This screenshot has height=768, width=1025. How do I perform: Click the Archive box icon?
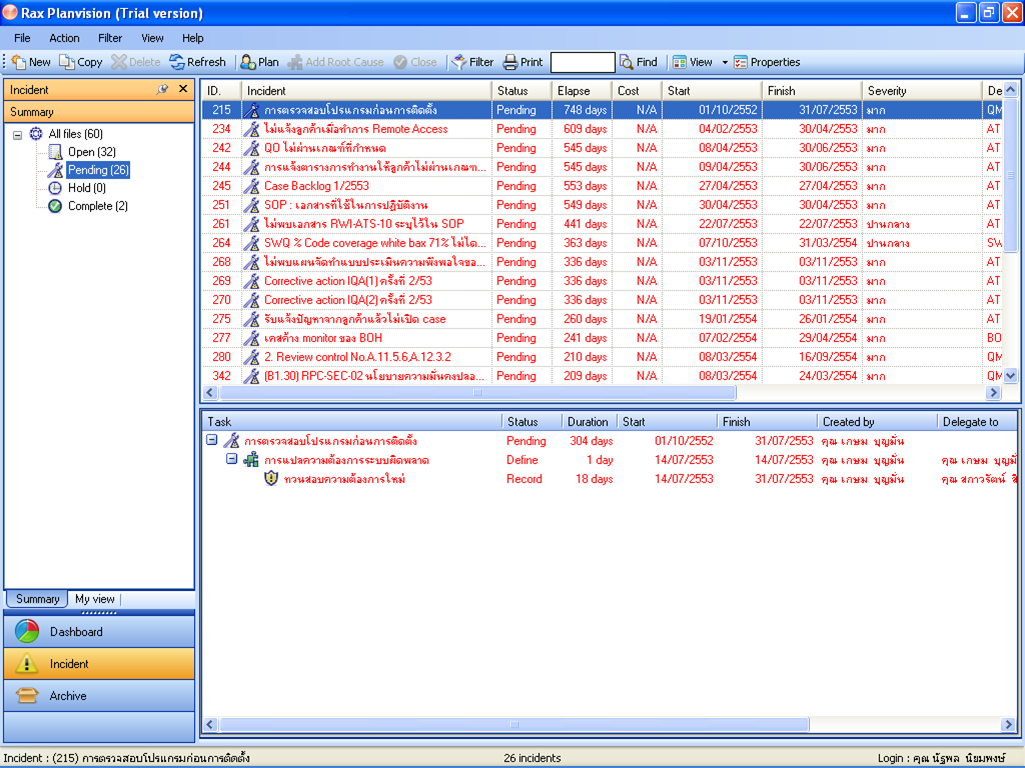[x=27, y=695]
